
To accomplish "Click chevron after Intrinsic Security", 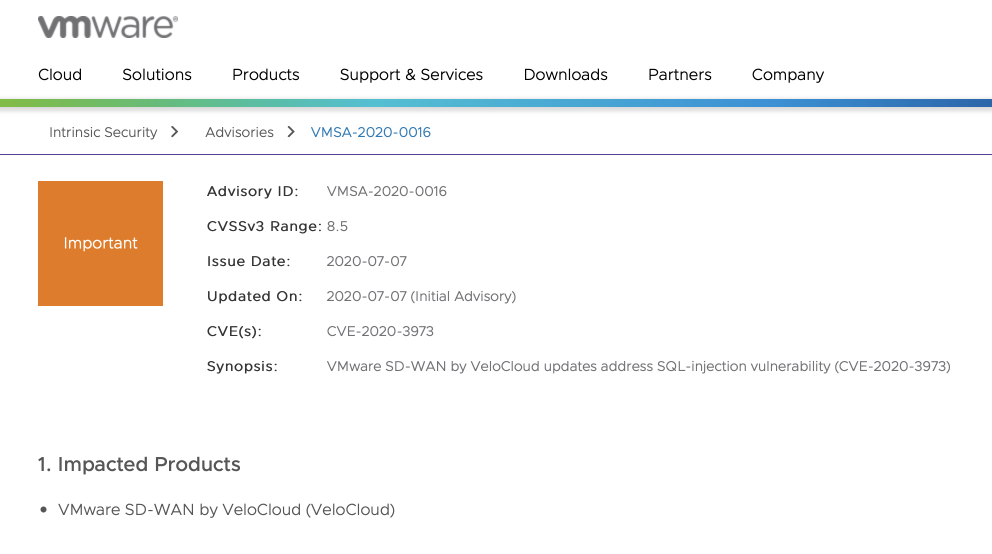I will [x=175, y=132].
